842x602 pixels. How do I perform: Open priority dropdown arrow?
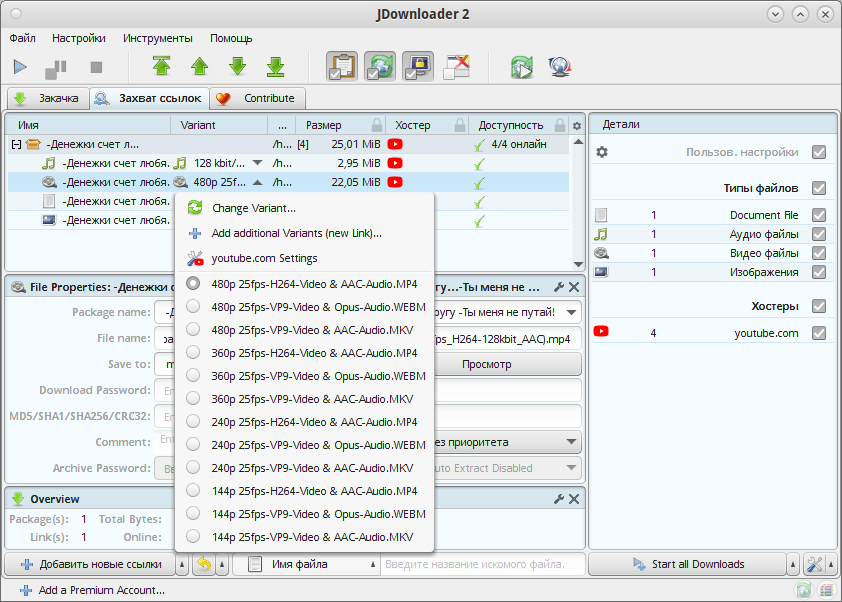pos(571,442)
